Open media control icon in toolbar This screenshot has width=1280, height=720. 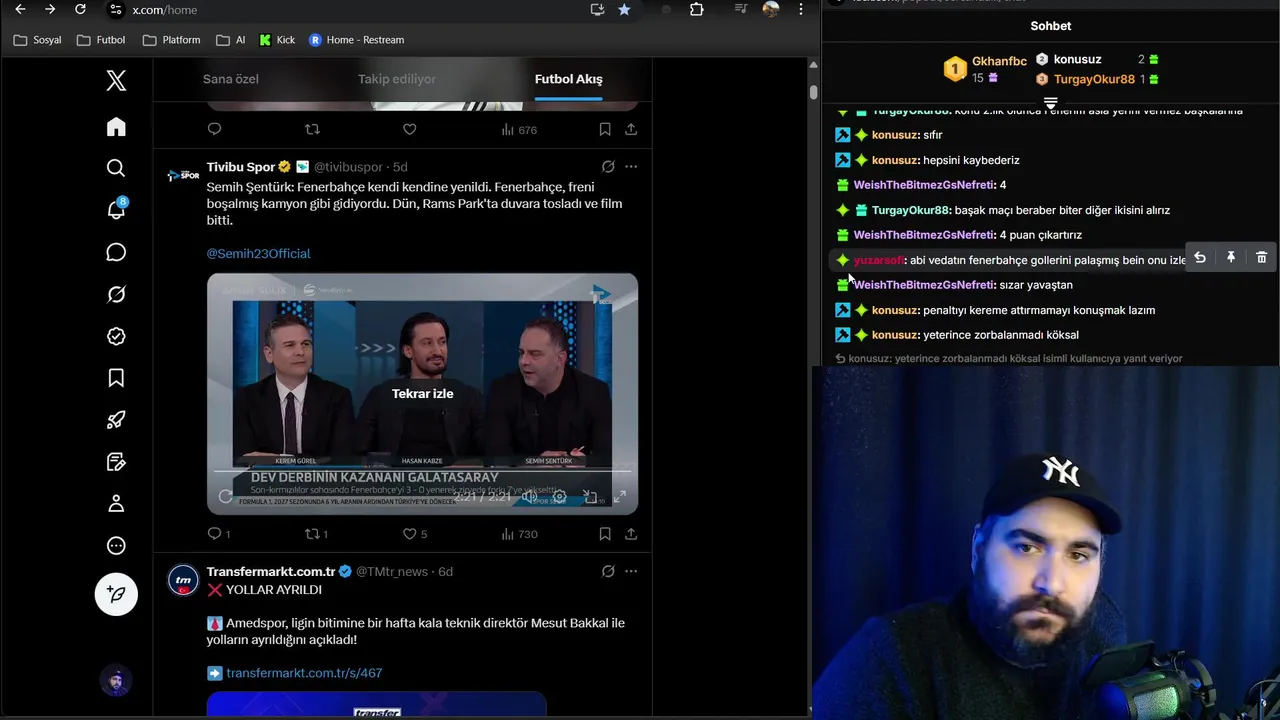click(x=741, y=9)
